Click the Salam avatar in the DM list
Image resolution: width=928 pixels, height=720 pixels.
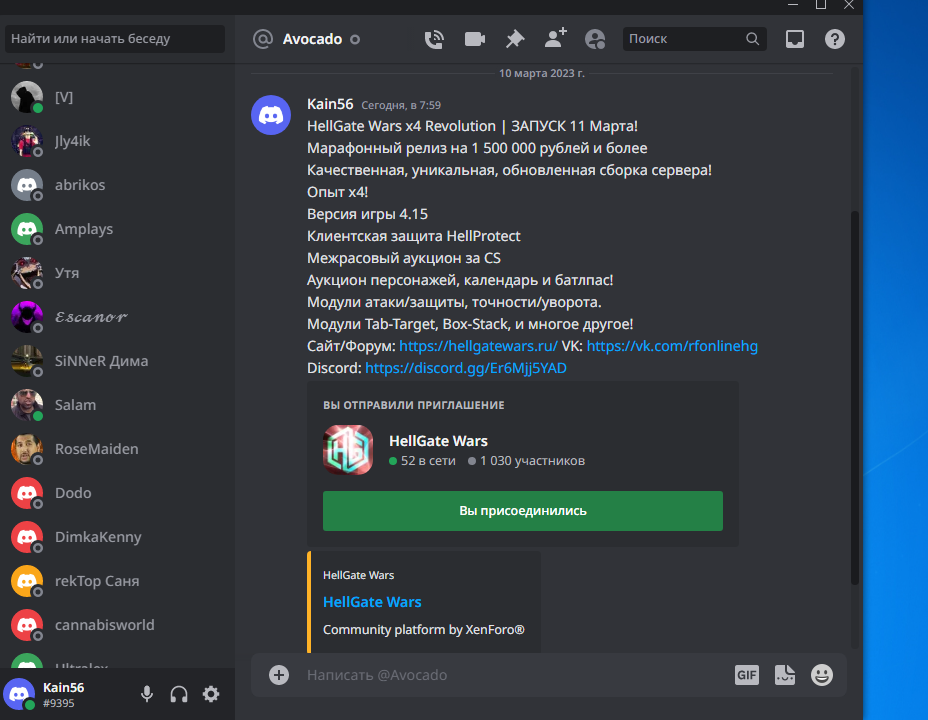(x=27, y=405)
